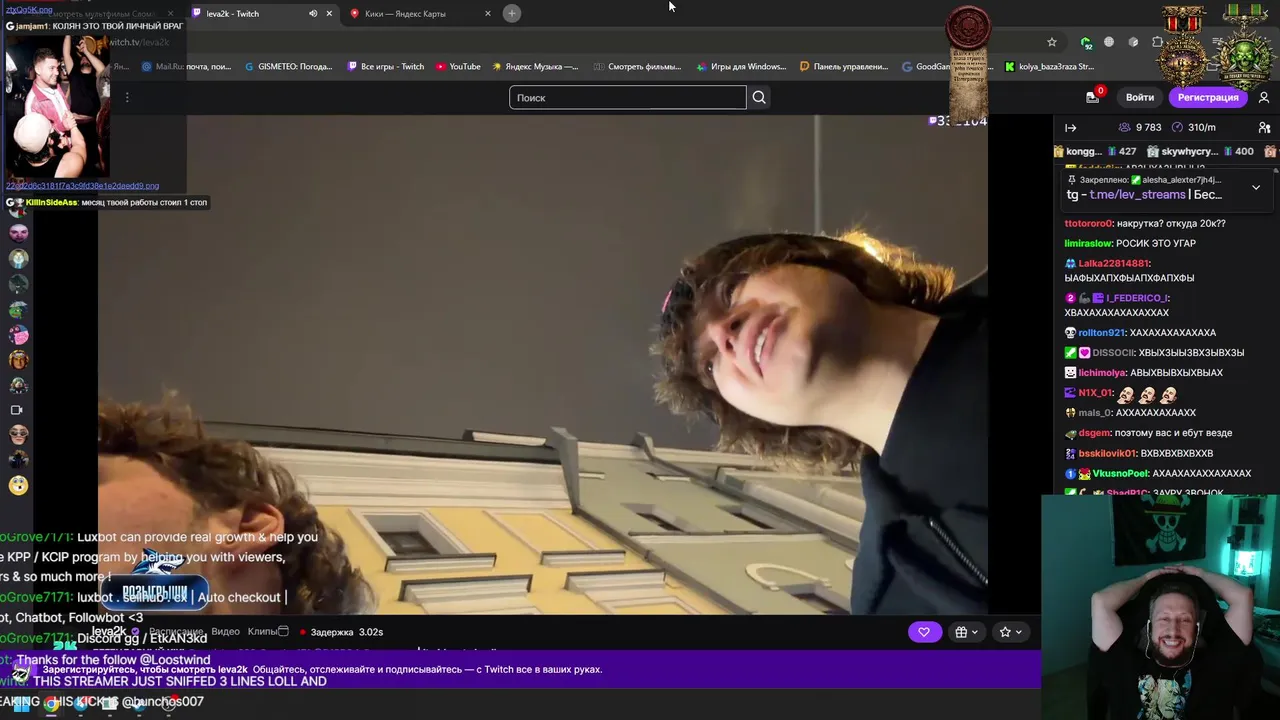Click the Регистрация sign-up button
Screen dimensions: 1280x720
pos(1208,97)
